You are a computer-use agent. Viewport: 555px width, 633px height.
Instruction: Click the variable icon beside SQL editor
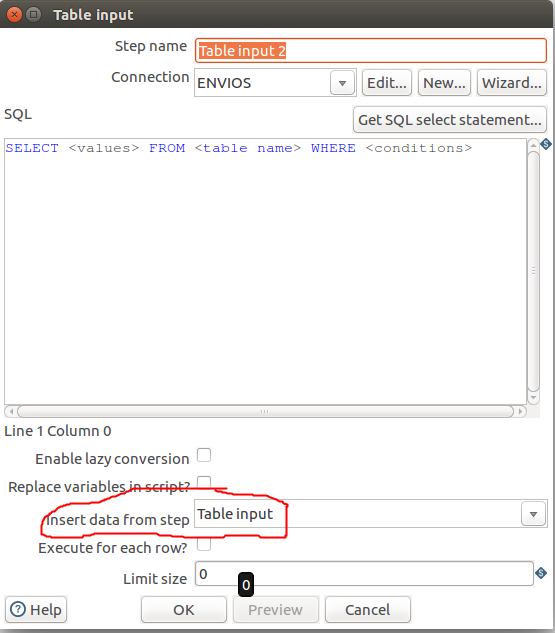click(546, 144)
